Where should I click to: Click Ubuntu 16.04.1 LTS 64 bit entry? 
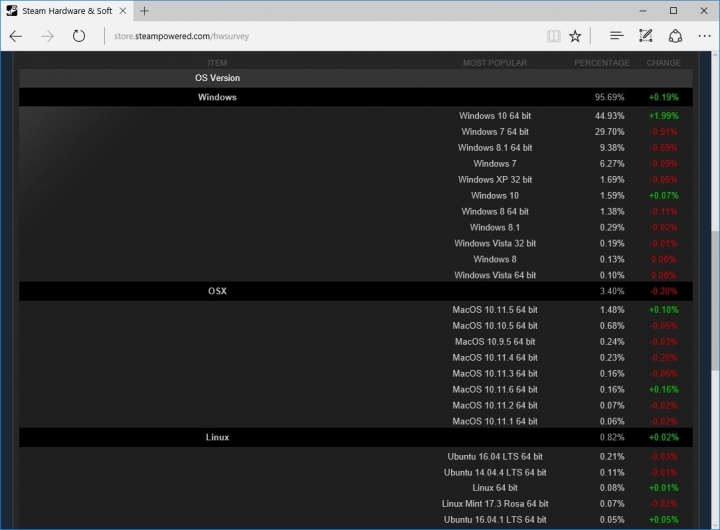(x=495, y=520)
